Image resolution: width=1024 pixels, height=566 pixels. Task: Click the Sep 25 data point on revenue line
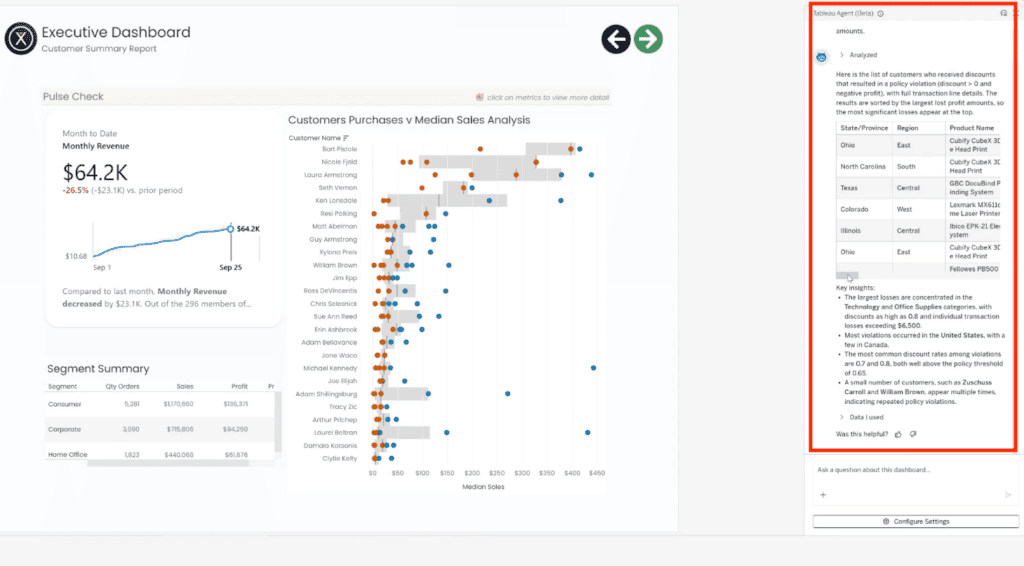point(231,228)
